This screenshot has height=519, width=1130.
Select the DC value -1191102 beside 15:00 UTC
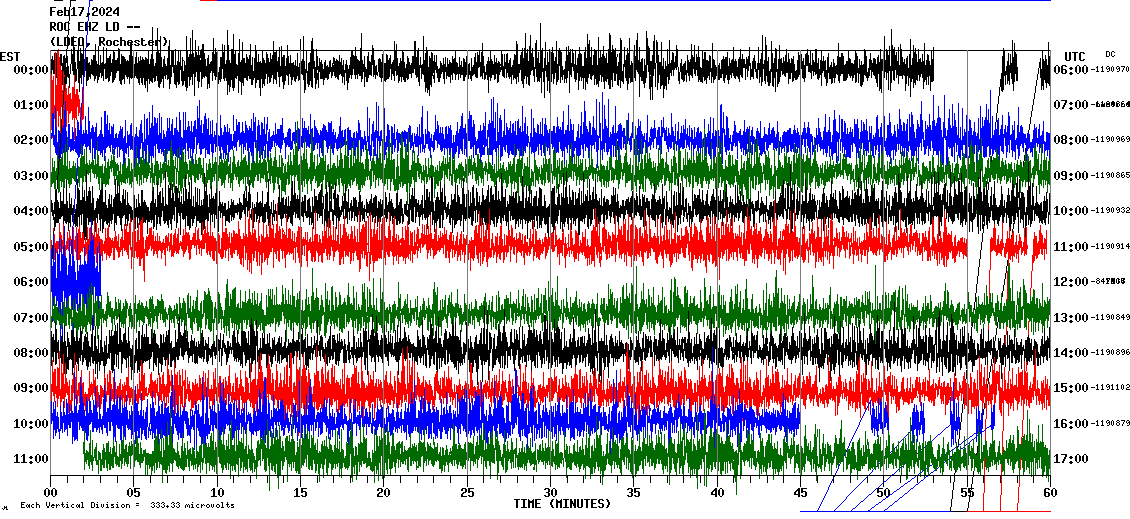click(x=1110, y=388)
